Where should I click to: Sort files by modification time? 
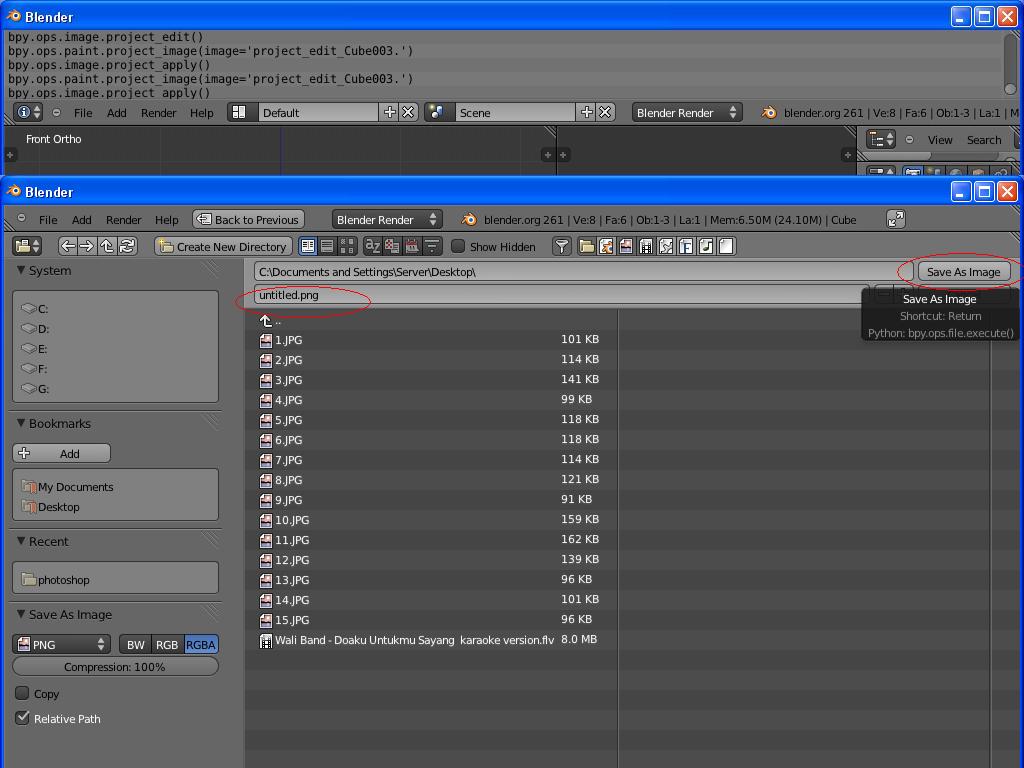click(412, 246)
